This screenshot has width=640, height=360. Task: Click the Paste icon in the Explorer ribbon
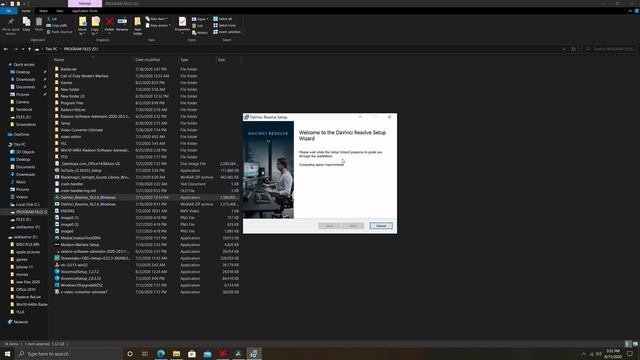(39, 24)
